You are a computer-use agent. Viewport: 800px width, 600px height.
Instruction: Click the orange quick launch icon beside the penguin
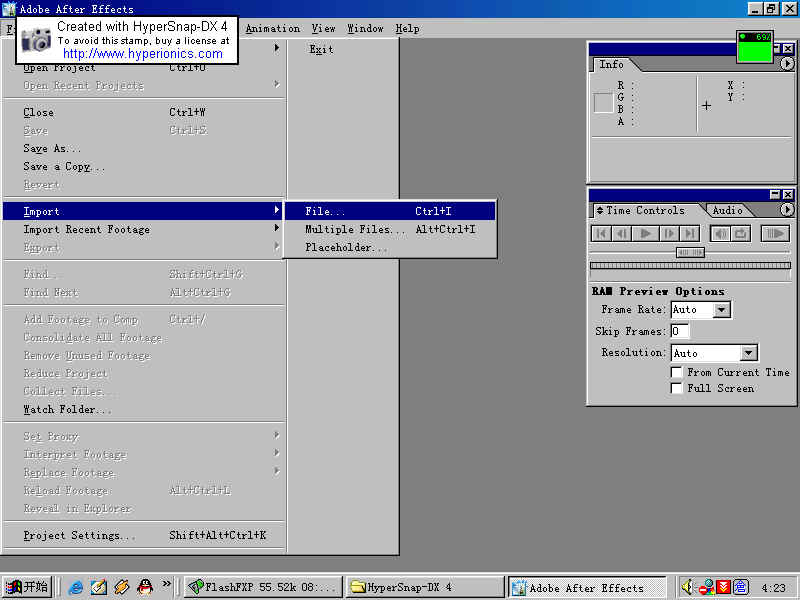tap(121, 587)
